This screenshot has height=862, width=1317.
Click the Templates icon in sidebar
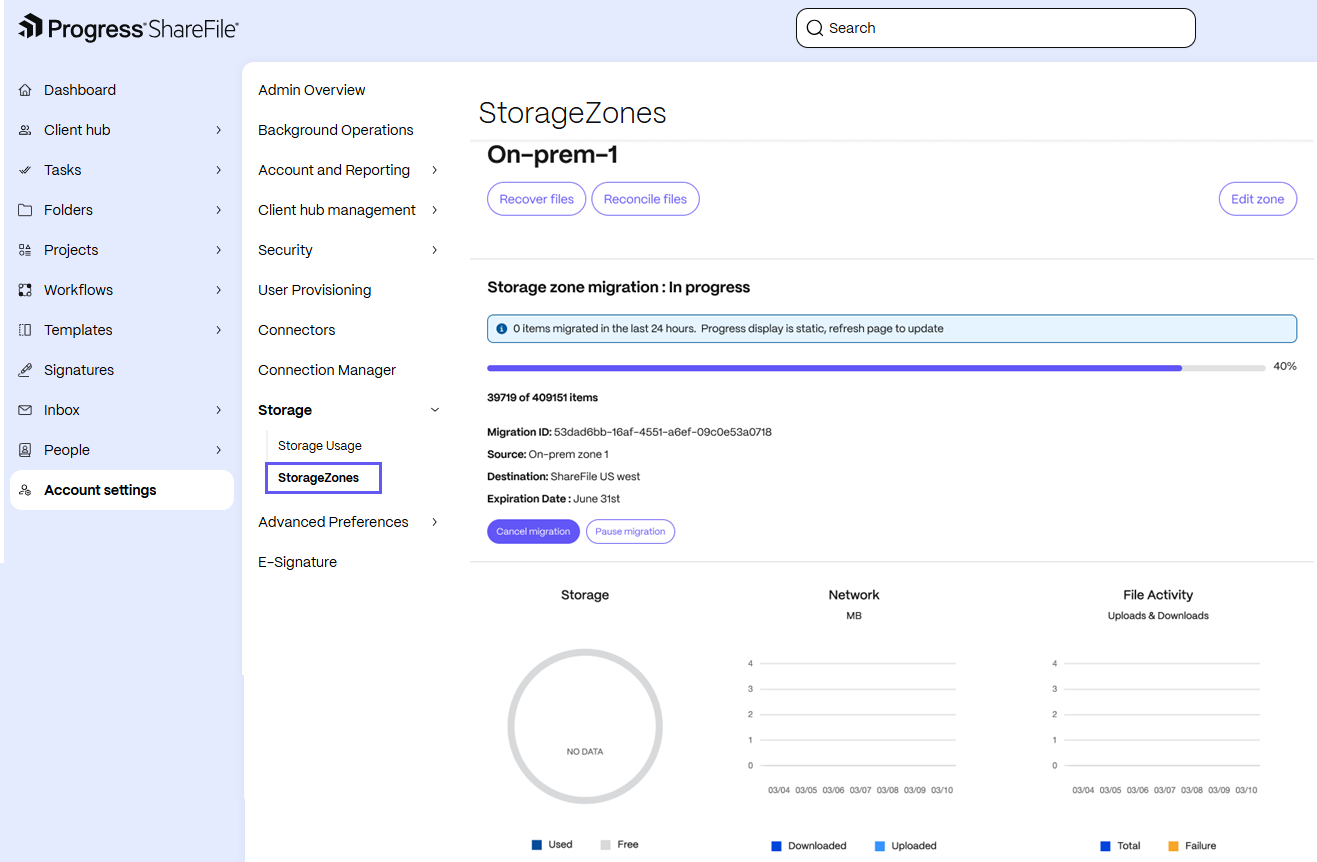(x=25, y=330)
